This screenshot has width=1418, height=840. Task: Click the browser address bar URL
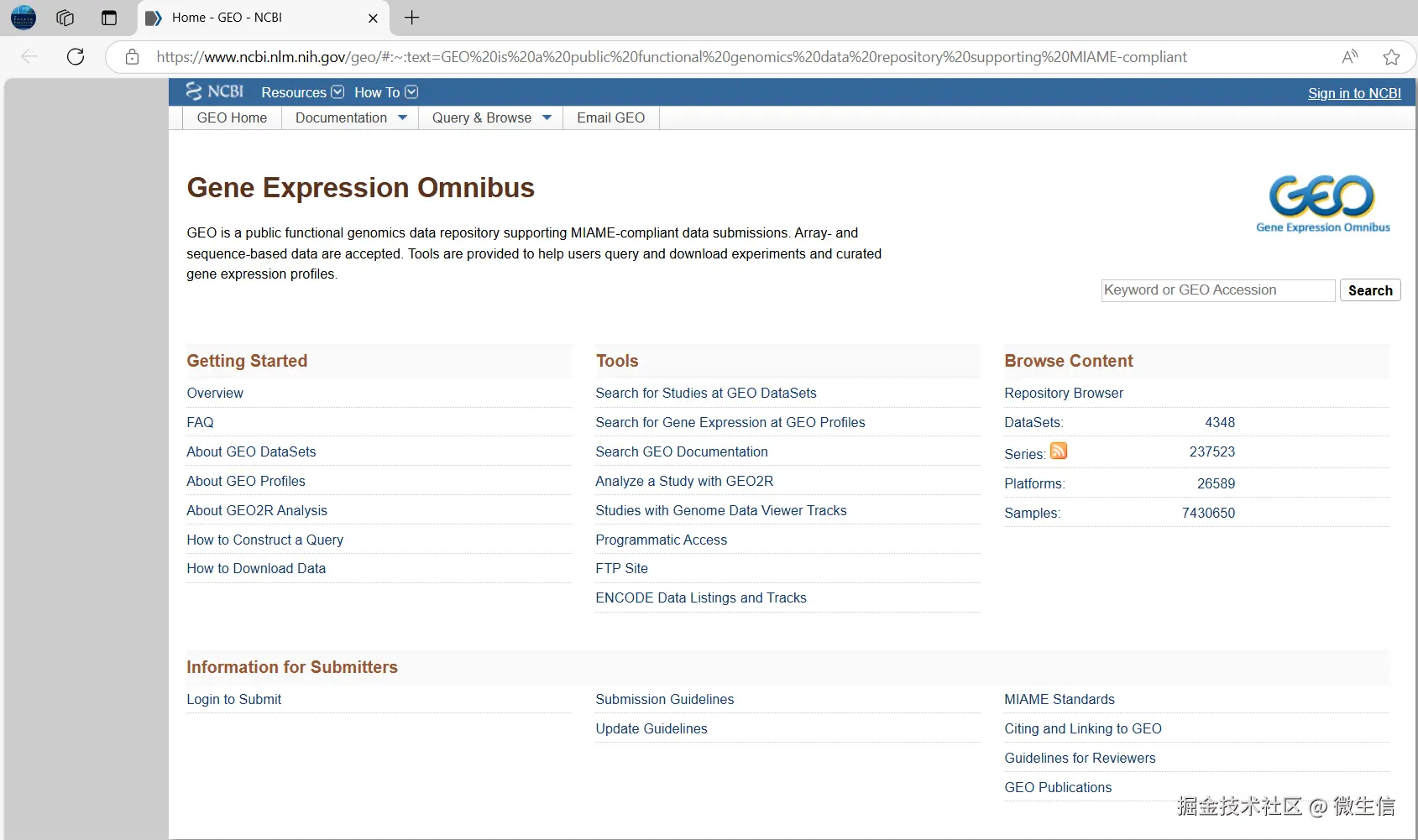pos(672,57)
